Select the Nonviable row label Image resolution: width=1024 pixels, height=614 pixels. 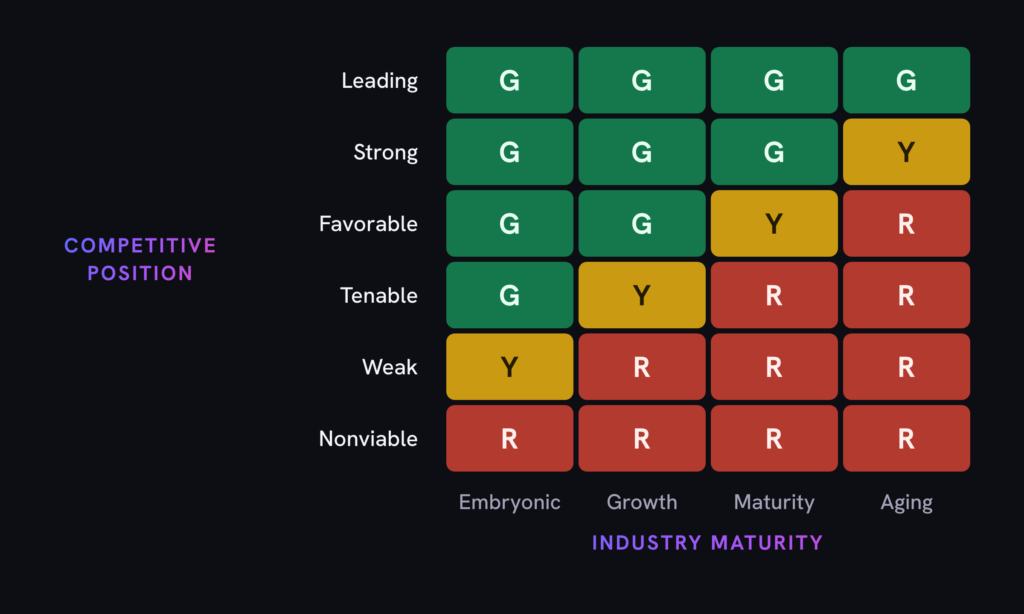click(x=368, y=439)
